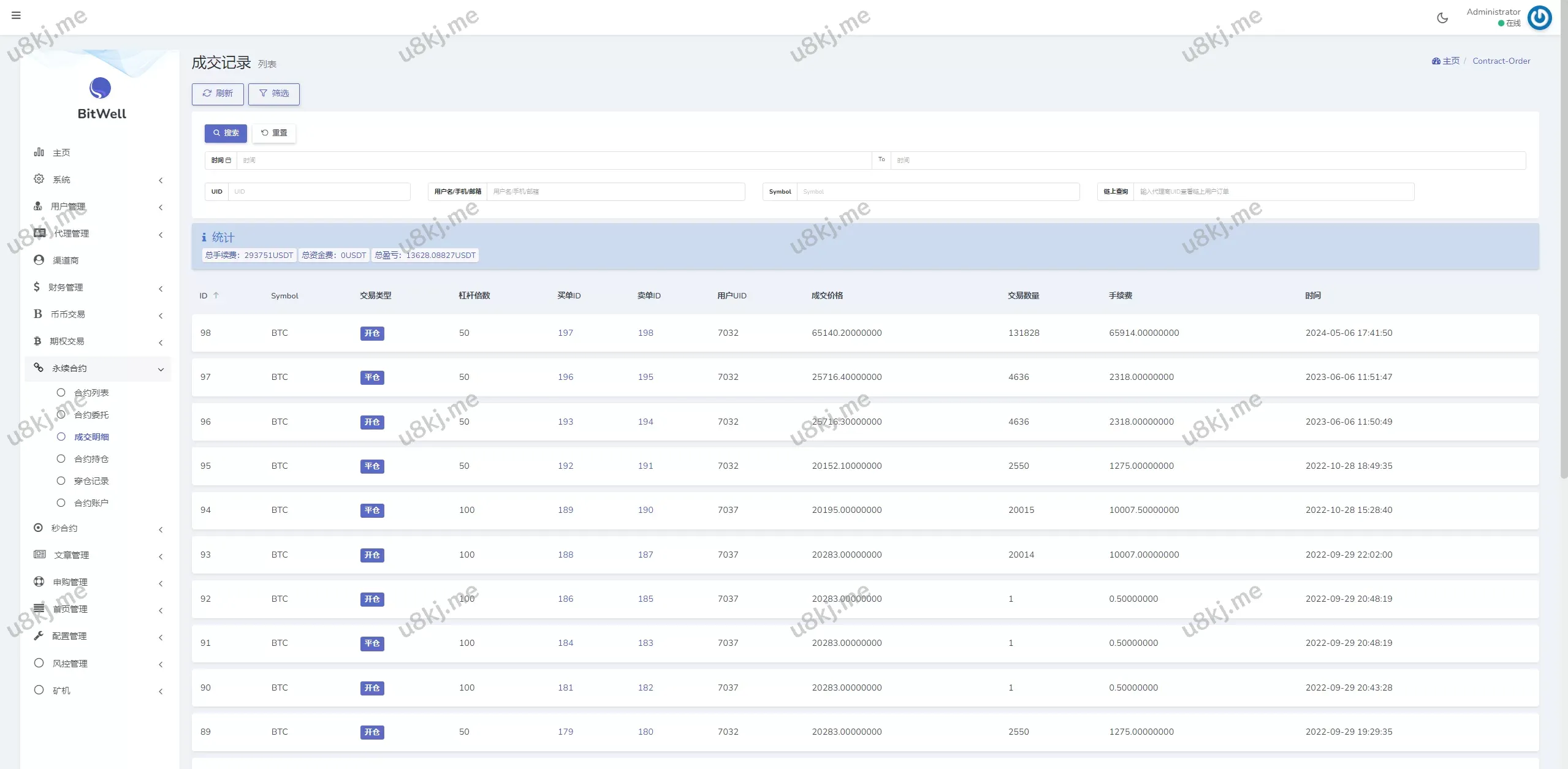1568x769 pixels.
Task: Open 渠道商 menu item
Action: [66, 260]
